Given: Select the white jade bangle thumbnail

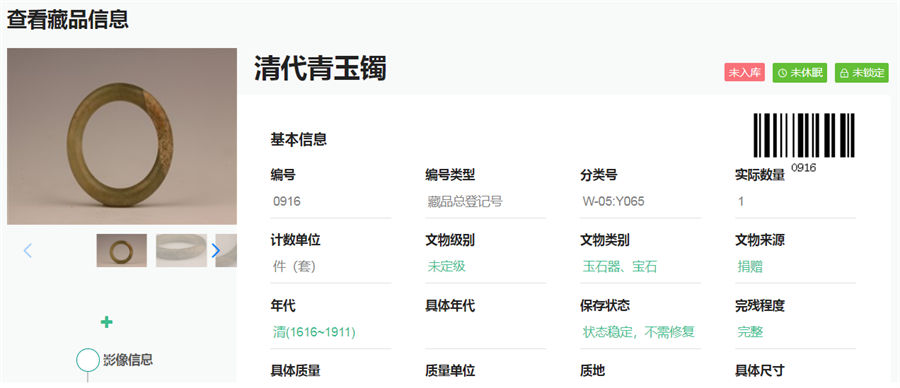Looking at the screenshot, I should coord(181,250).
